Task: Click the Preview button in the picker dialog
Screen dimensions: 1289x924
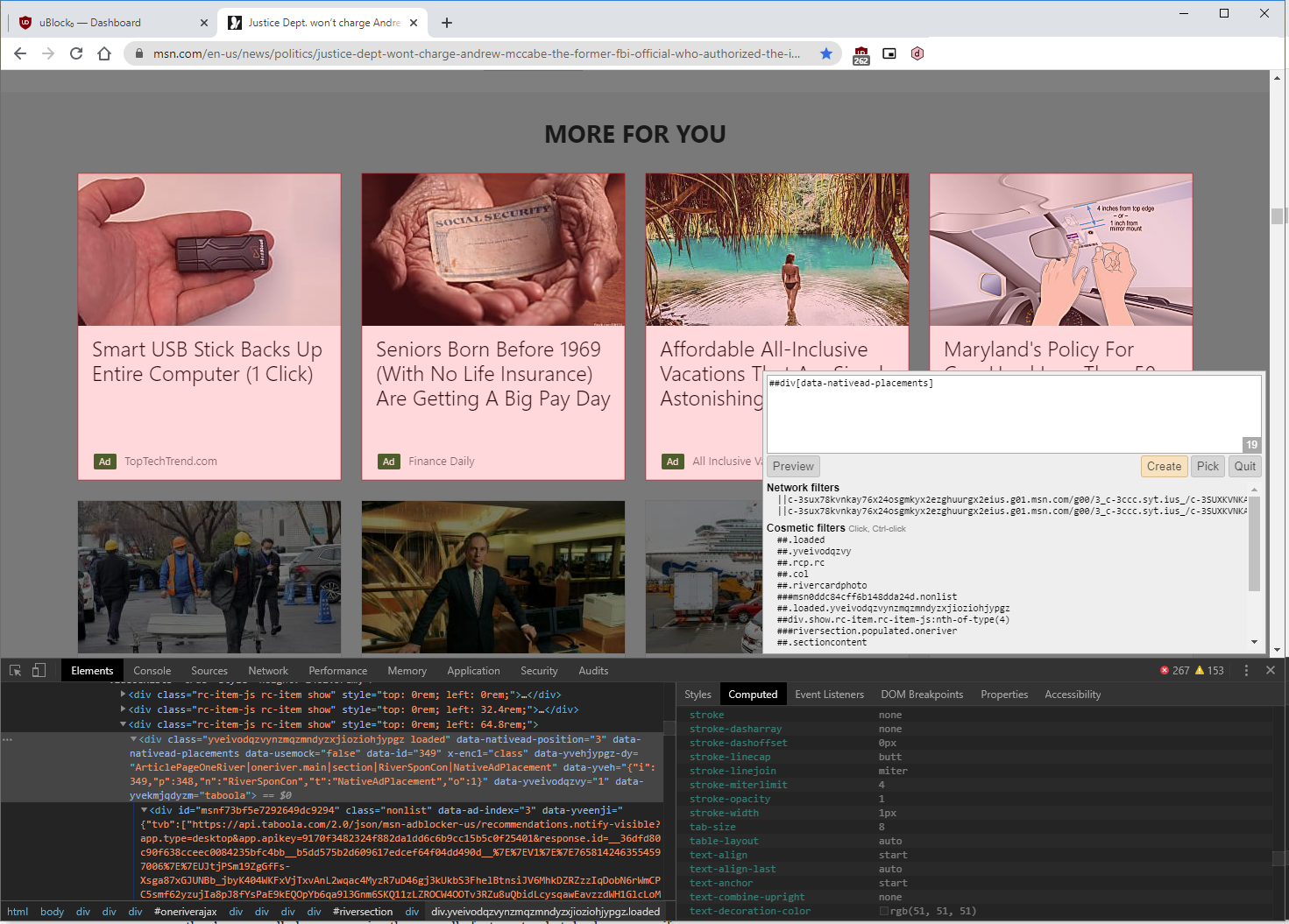Action: pyautogui.click(x=792, y=466)
